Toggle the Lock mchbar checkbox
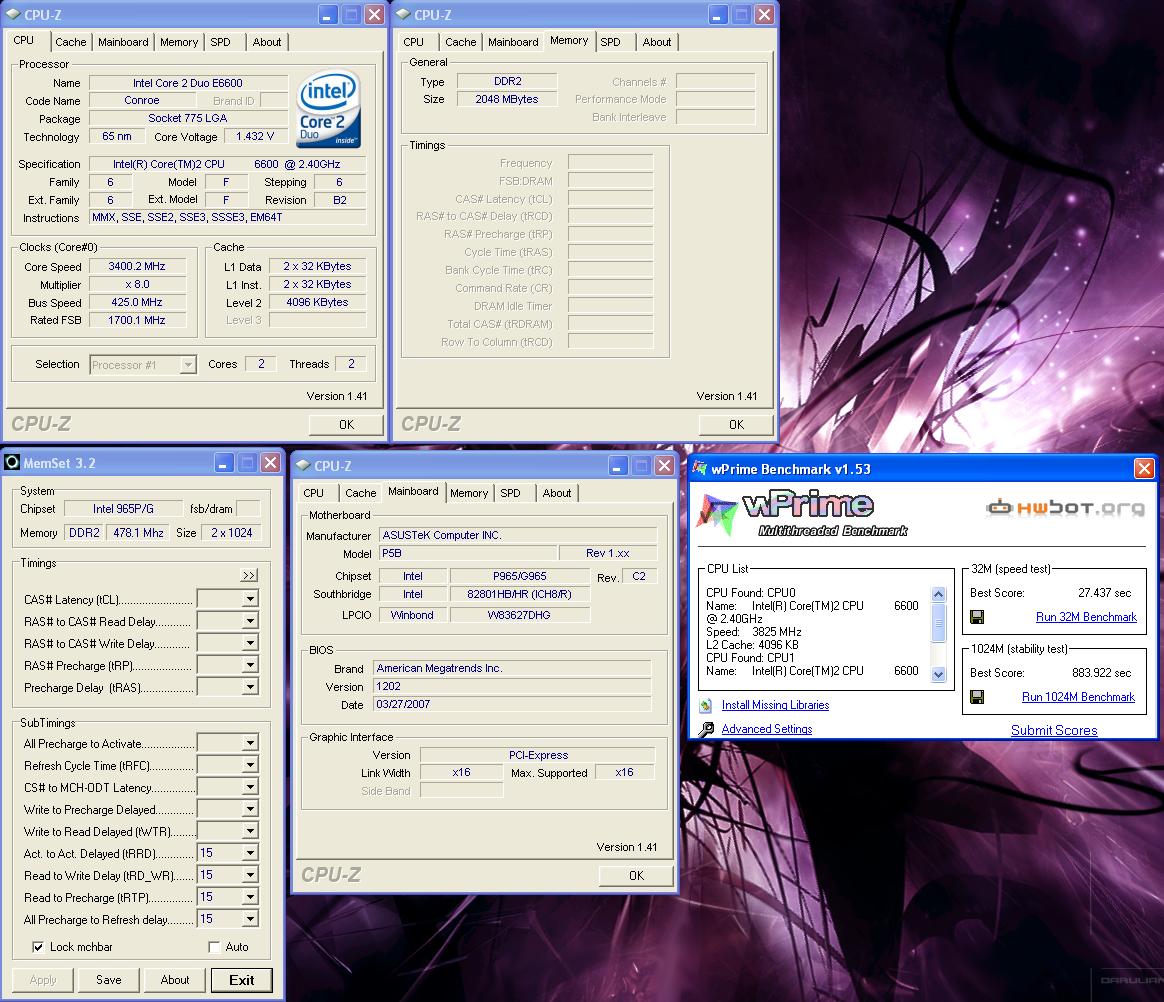 pos(37,947)
